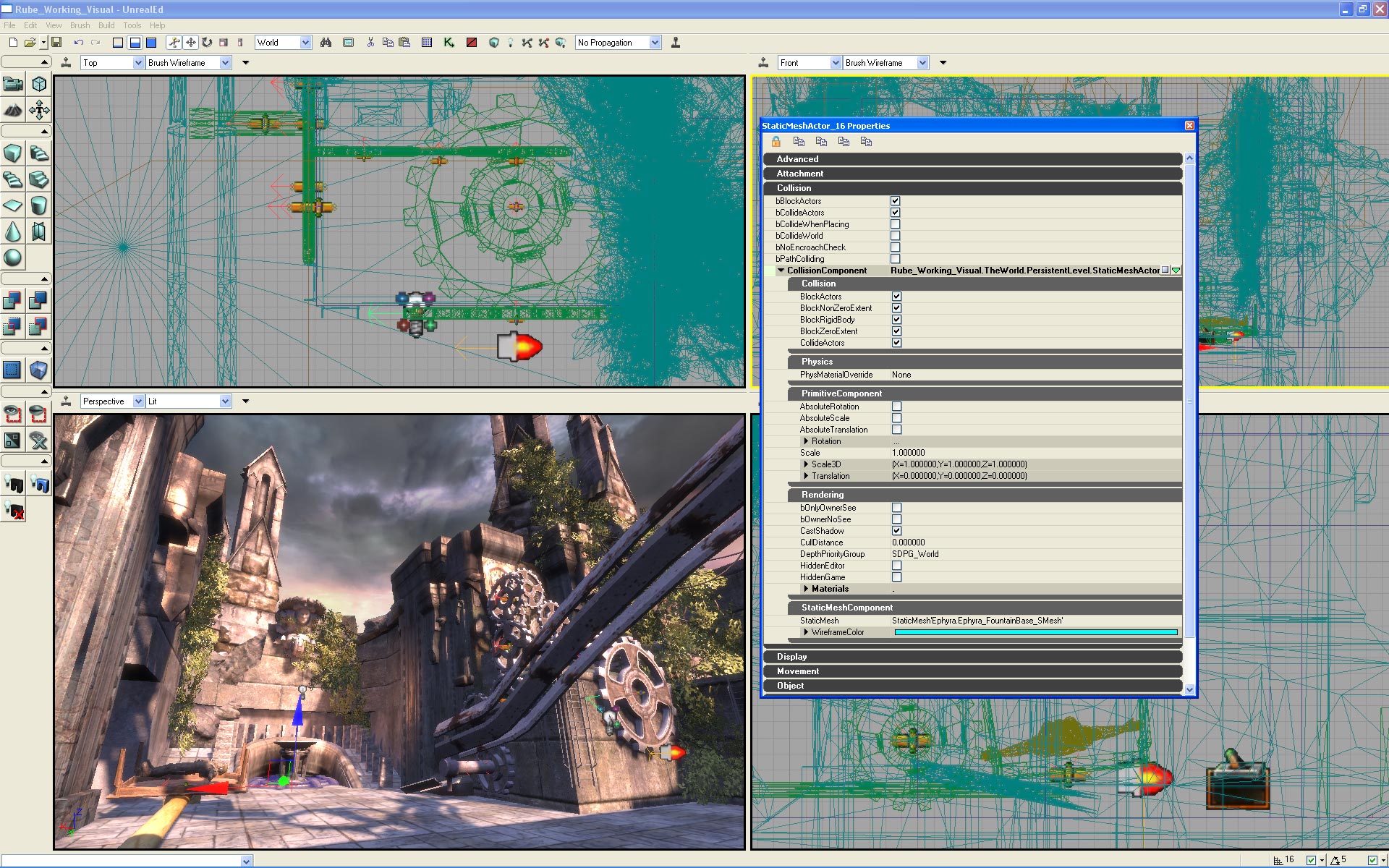Expand the Scale3D property
The image size is (1389, 868).
click(806, 464)
